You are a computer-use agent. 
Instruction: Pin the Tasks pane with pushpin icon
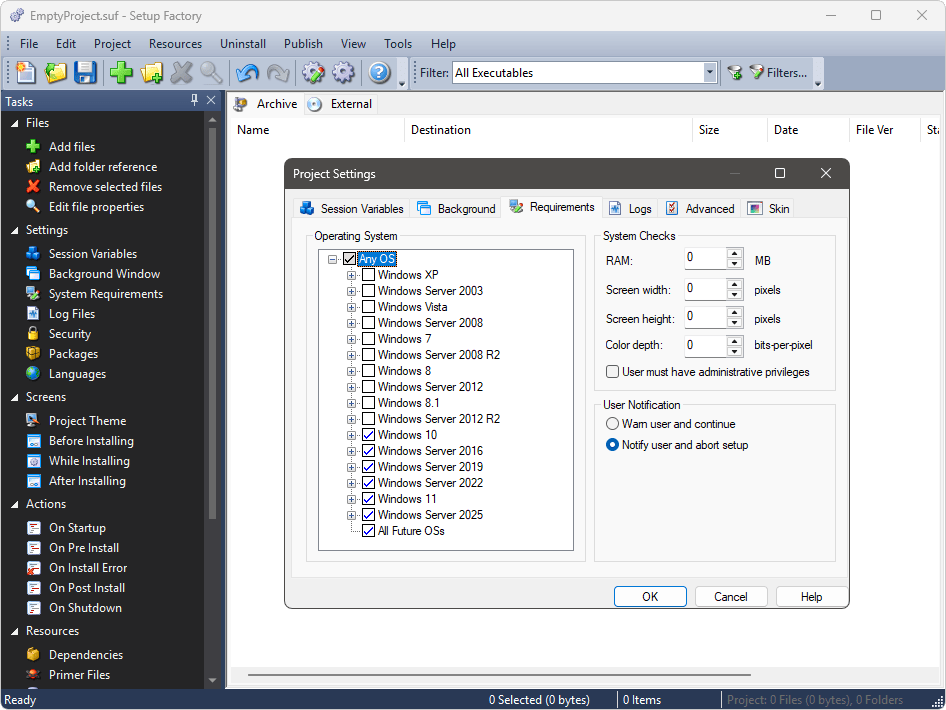194,100
